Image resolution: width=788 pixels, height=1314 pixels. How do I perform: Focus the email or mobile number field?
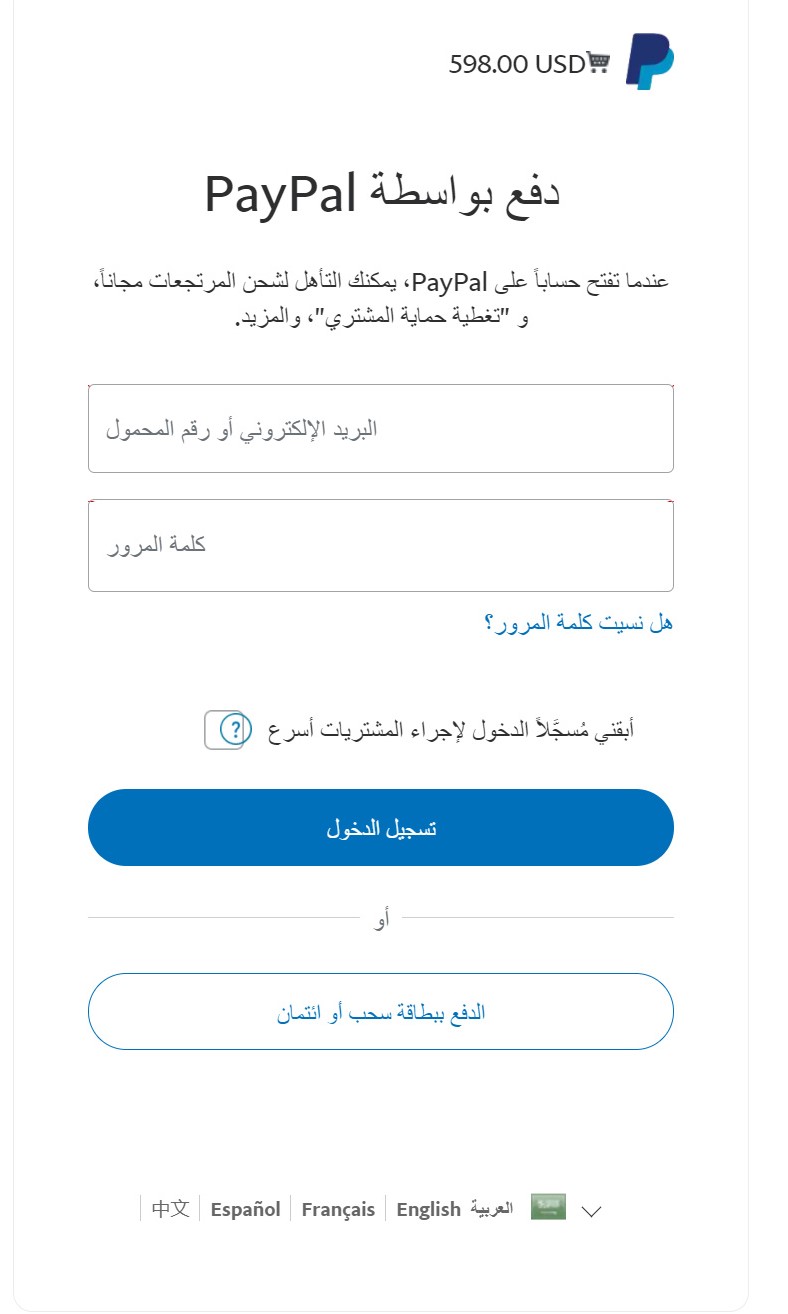[x=381, y=429]
